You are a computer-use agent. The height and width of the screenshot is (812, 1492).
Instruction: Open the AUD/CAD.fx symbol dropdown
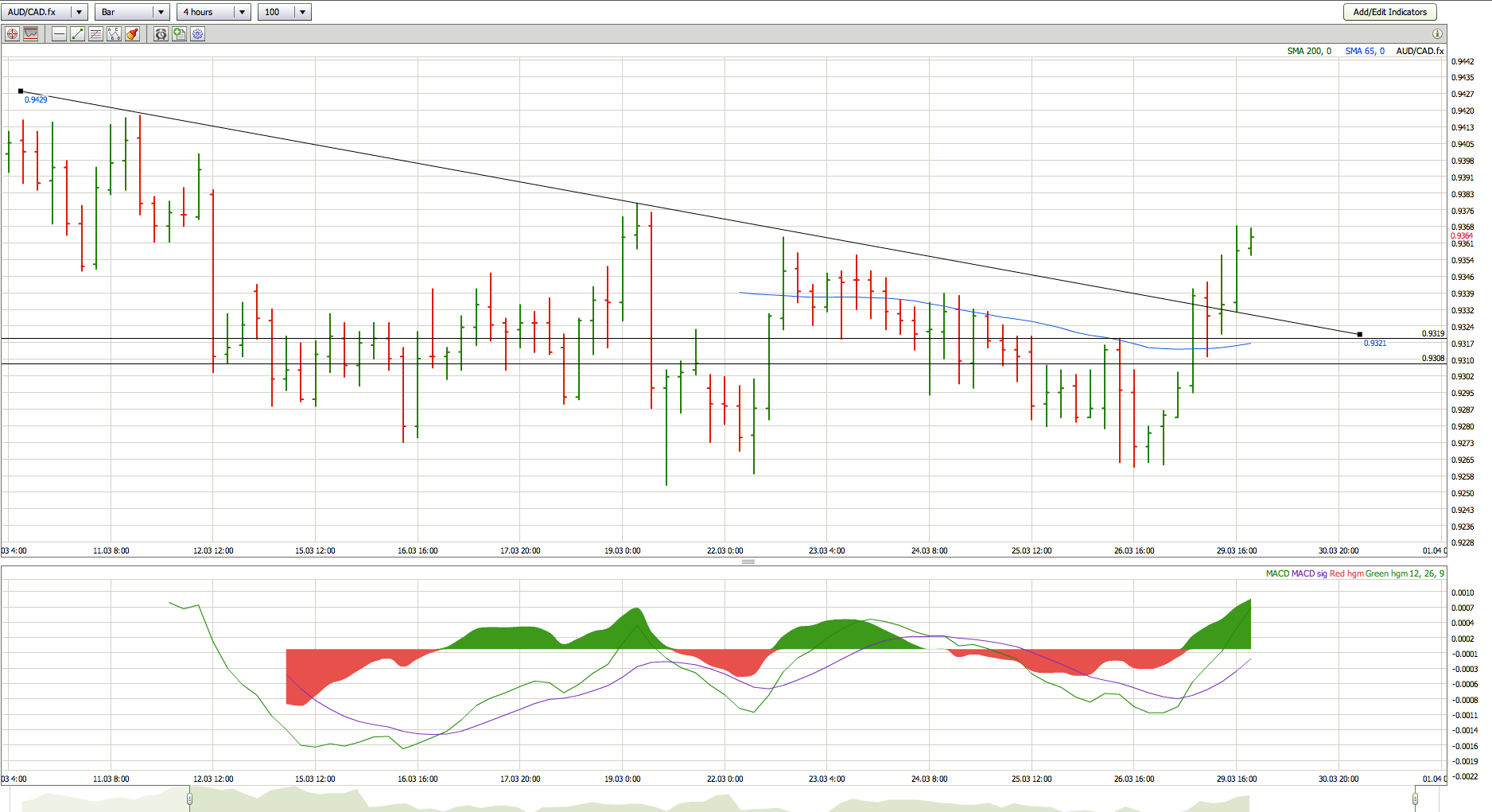click(79, 12)
